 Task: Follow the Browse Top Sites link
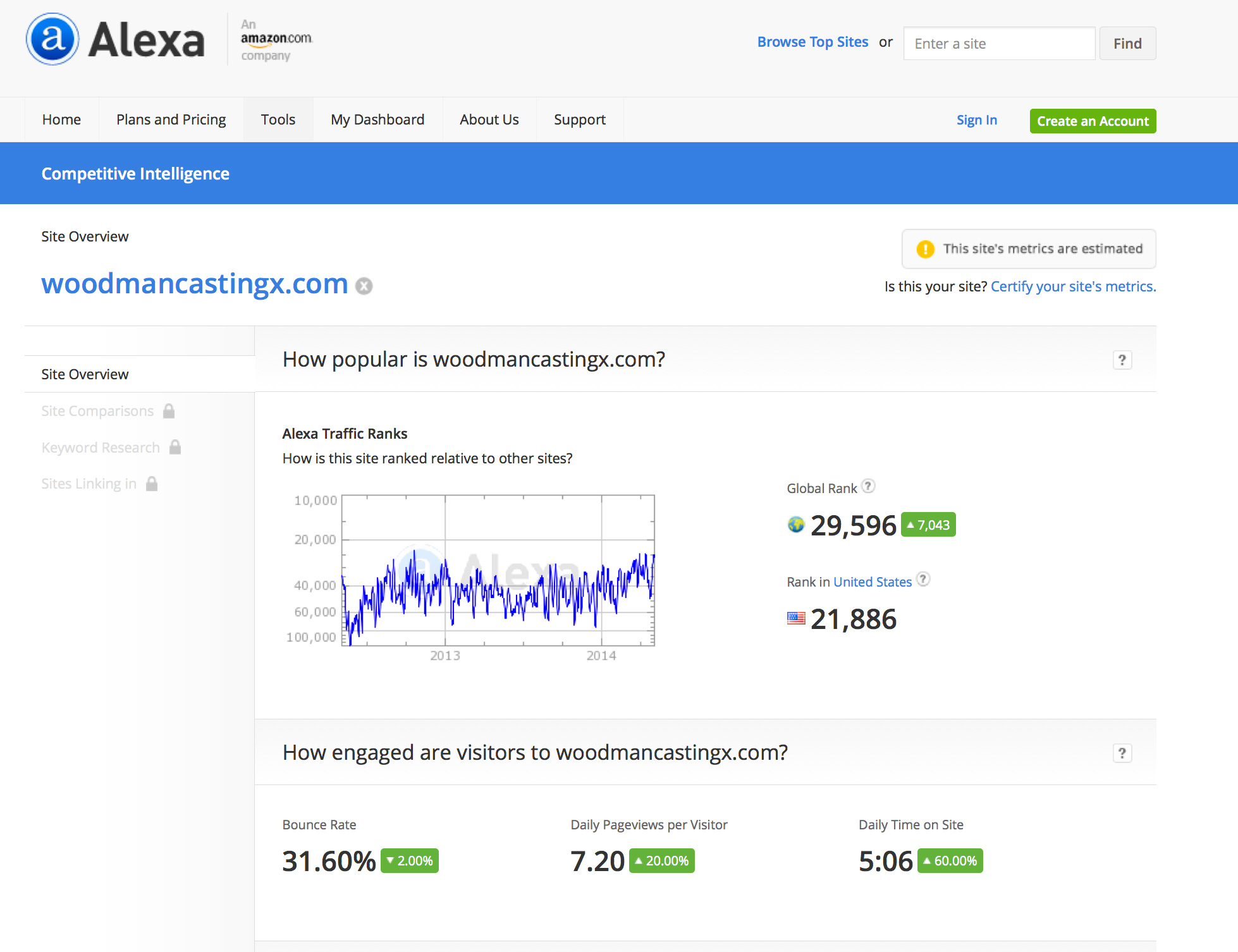pos(812,42)
